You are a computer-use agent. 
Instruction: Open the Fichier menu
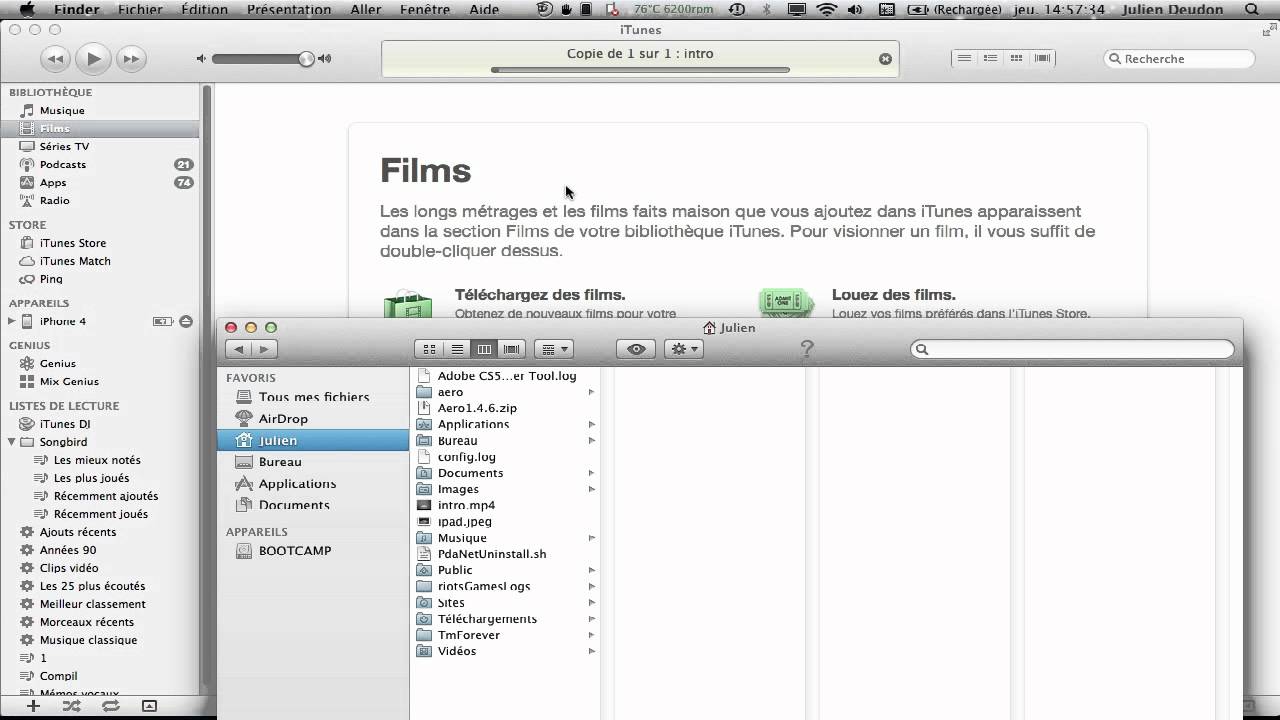(140, 9)
